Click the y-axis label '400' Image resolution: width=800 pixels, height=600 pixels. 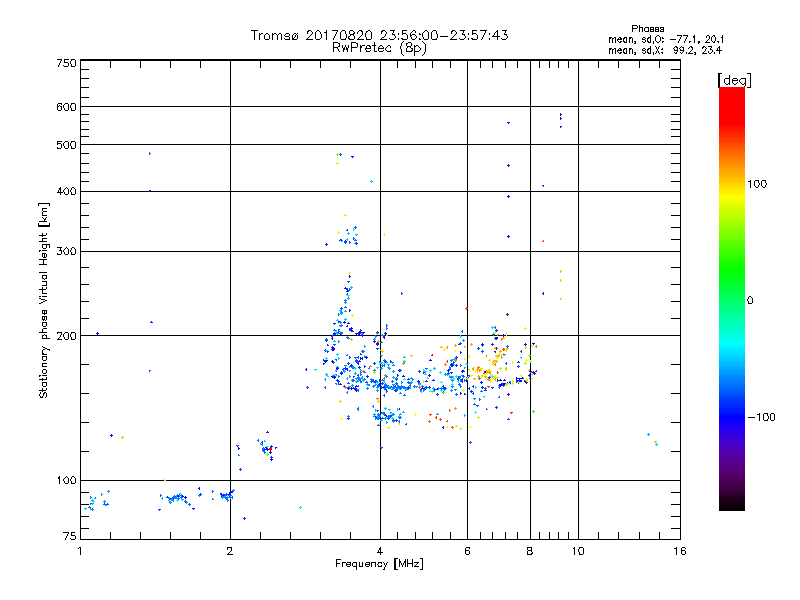(67, 192)
